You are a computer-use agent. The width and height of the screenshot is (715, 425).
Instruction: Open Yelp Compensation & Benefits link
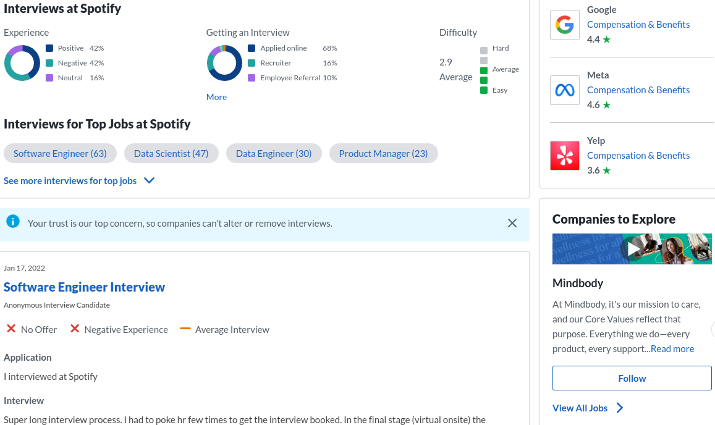click(638, 155)
